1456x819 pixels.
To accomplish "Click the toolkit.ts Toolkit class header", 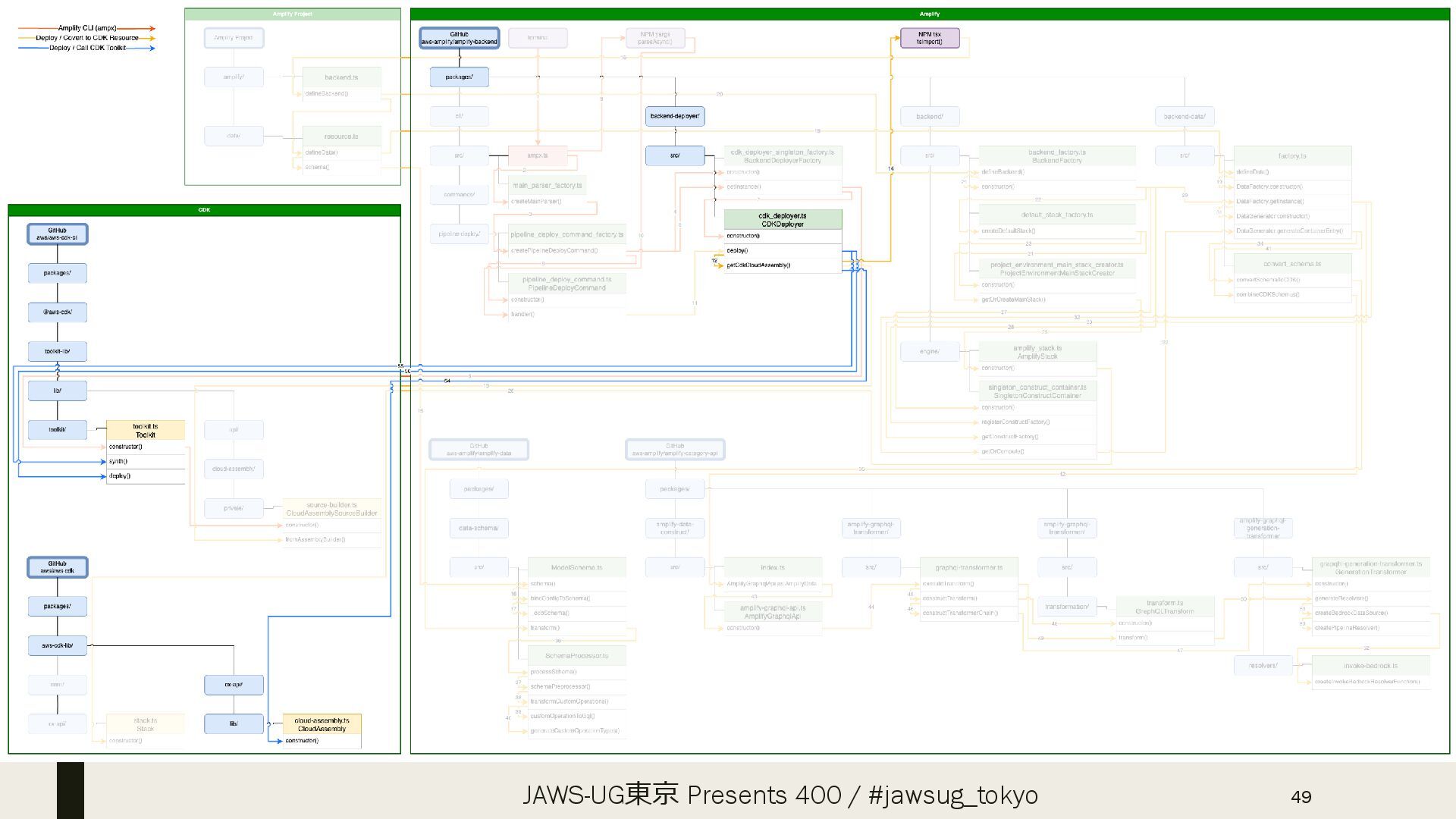I will pos(145,431).
